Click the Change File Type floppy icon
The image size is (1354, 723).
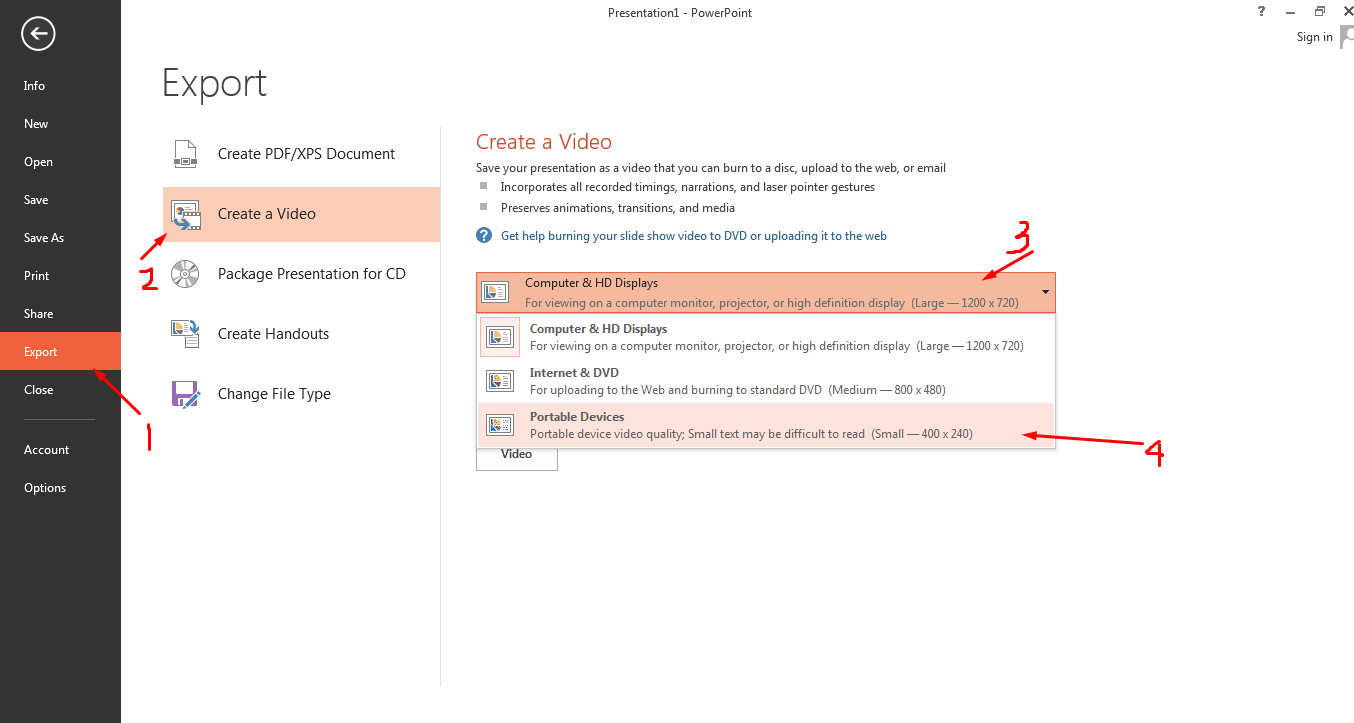[x=186, y=394]
